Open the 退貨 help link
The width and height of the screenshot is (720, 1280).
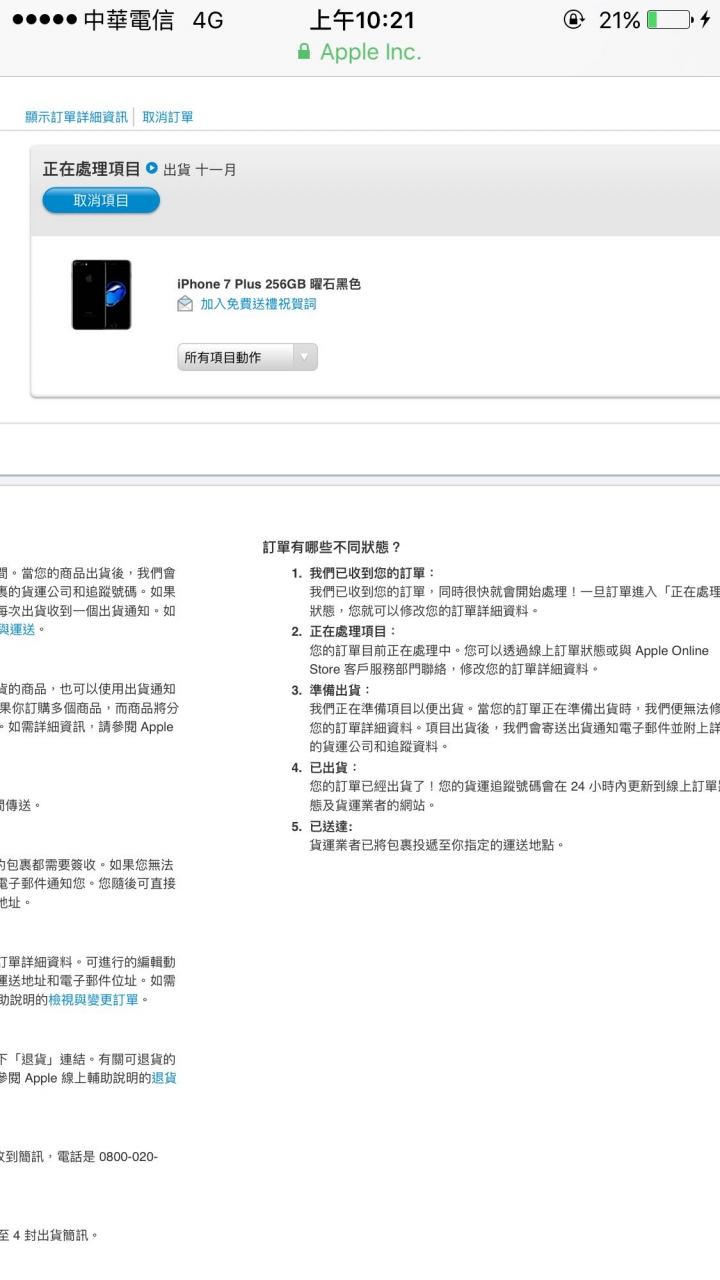(164, 1078)
